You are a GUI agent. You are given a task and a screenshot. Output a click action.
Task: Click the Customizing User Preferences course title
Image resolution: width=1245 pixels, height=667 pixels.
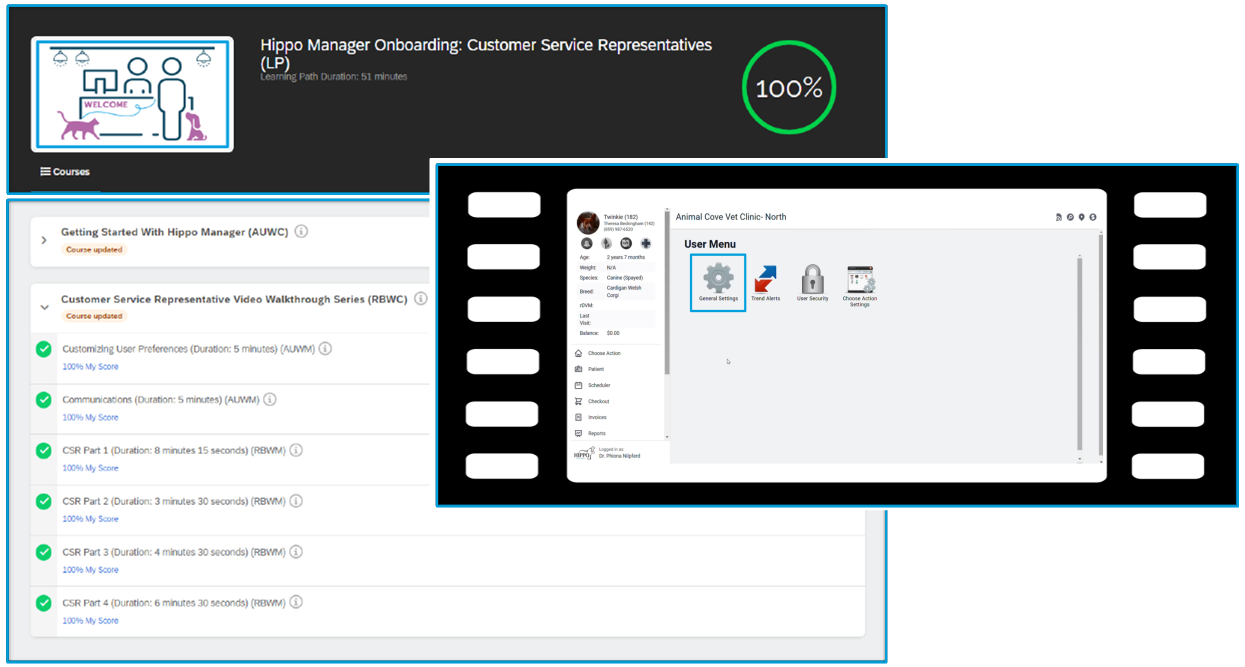(188, 349)
